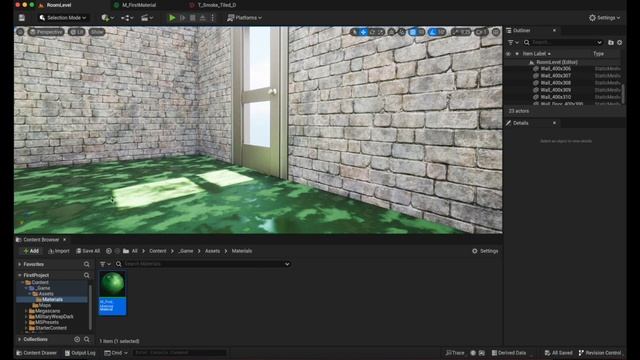Open Outliner settings gear
The height and width of the screenshot is (360, 640).
(620, 42)
